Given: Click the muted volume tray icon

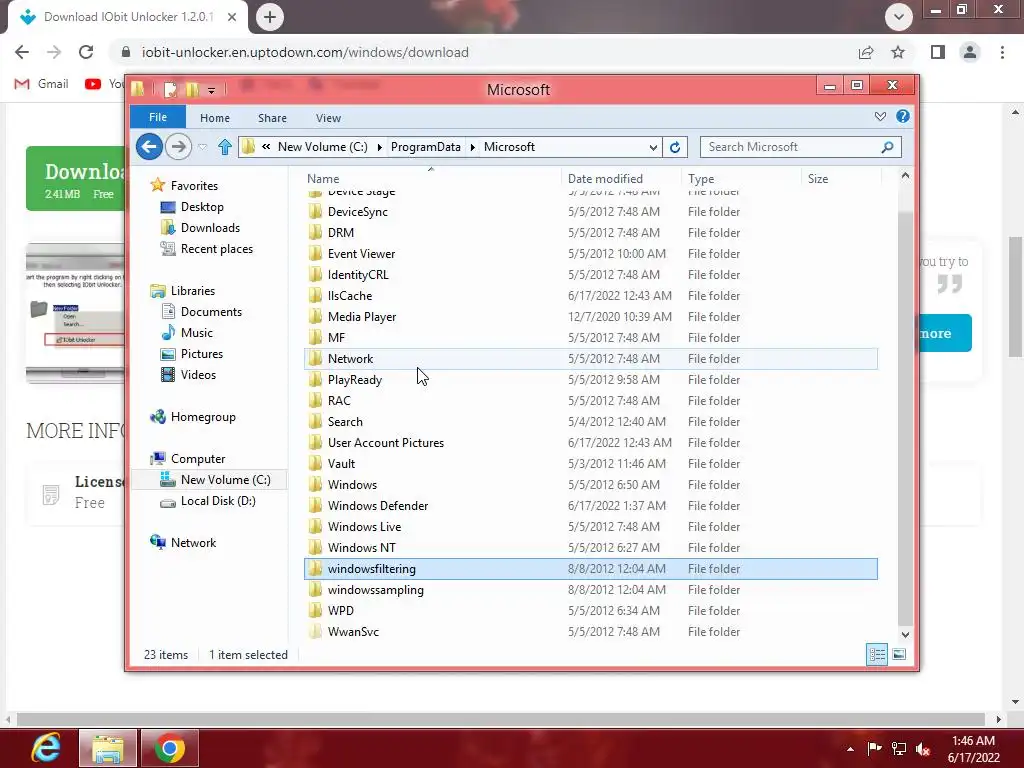Looking at the screenshot, I should 923,749.
